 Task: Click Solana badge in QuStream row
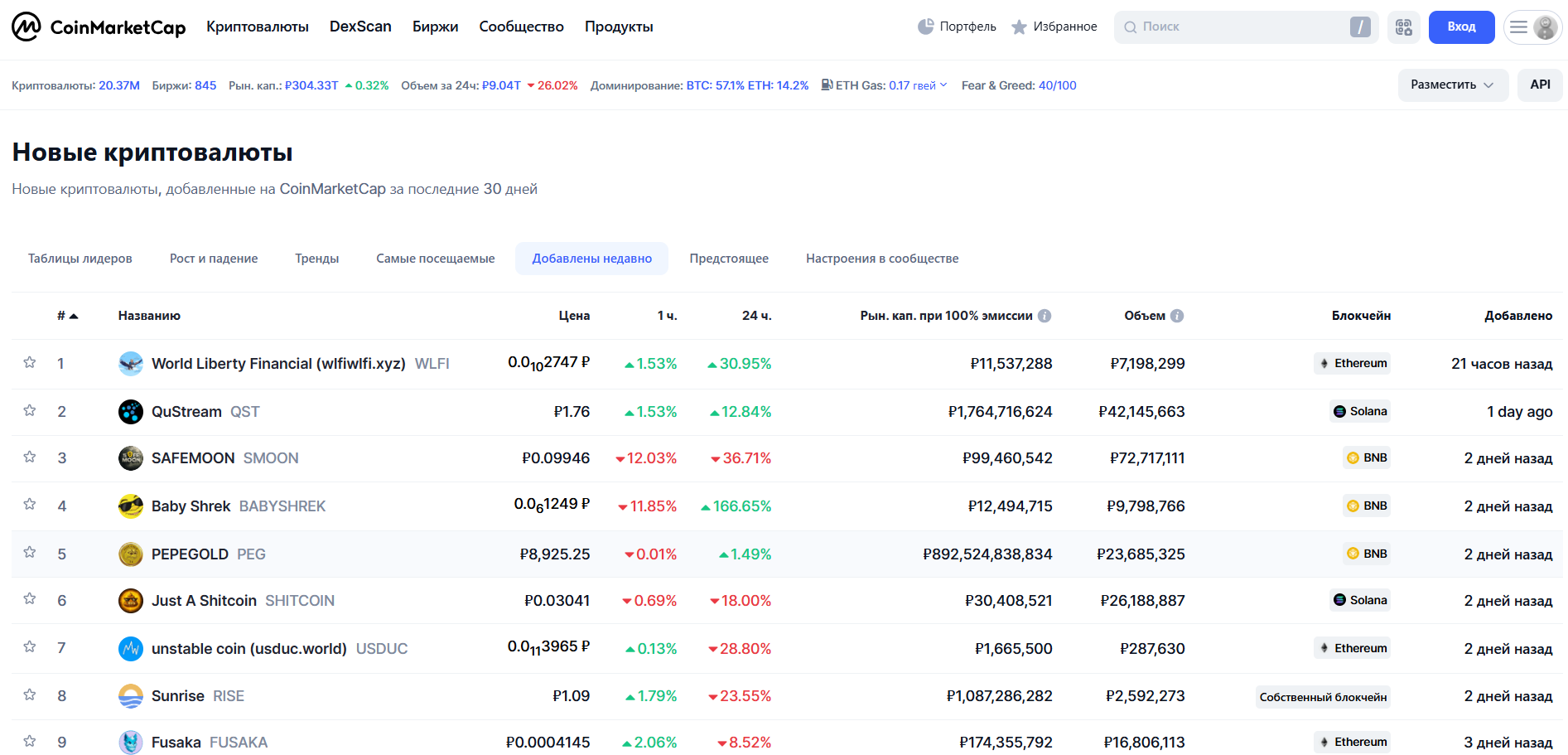click(1360, 411)
